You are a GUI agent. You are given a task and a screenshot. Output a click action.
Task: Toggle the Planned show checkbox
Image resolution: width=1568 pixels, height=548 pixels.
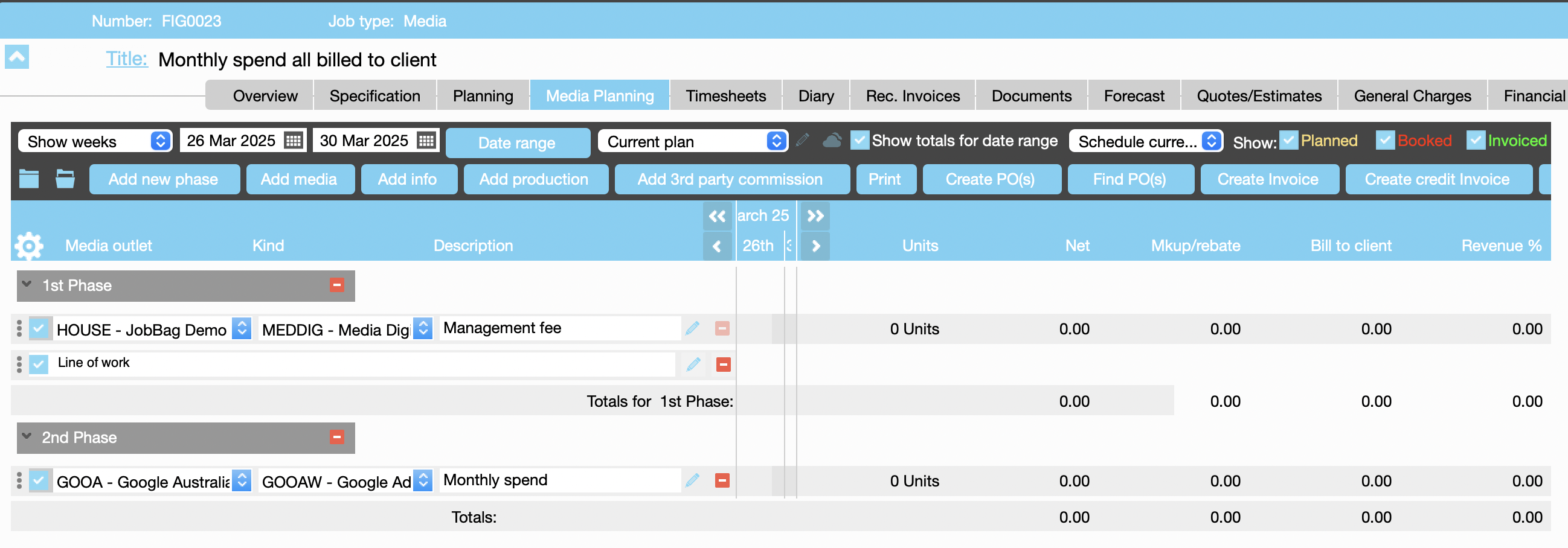1288,141
